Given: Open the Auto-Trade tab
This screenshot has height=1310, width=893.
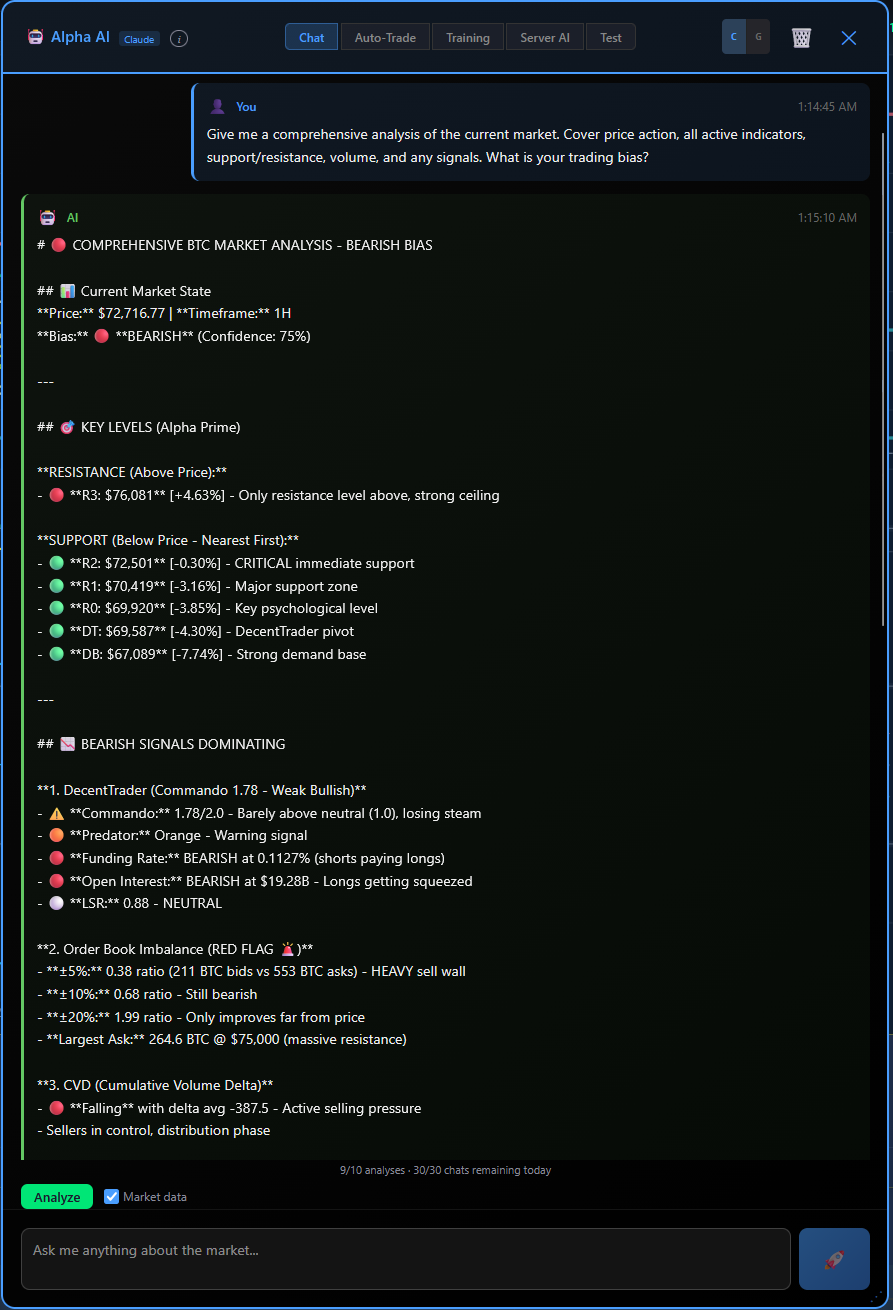Looking at the screenshot, I should (385, 37).
